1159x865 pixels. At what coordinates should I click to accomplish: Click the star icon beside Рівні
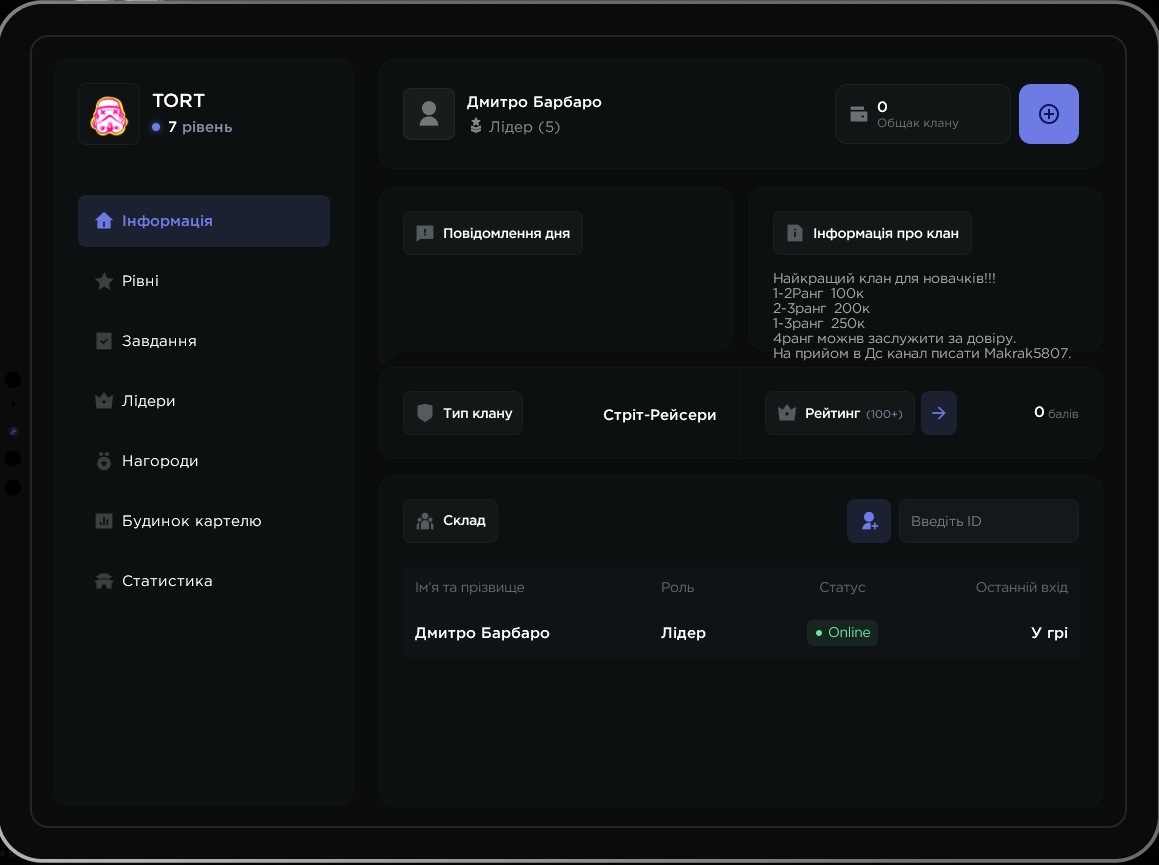pyautogui.click(x=104, y=281)
